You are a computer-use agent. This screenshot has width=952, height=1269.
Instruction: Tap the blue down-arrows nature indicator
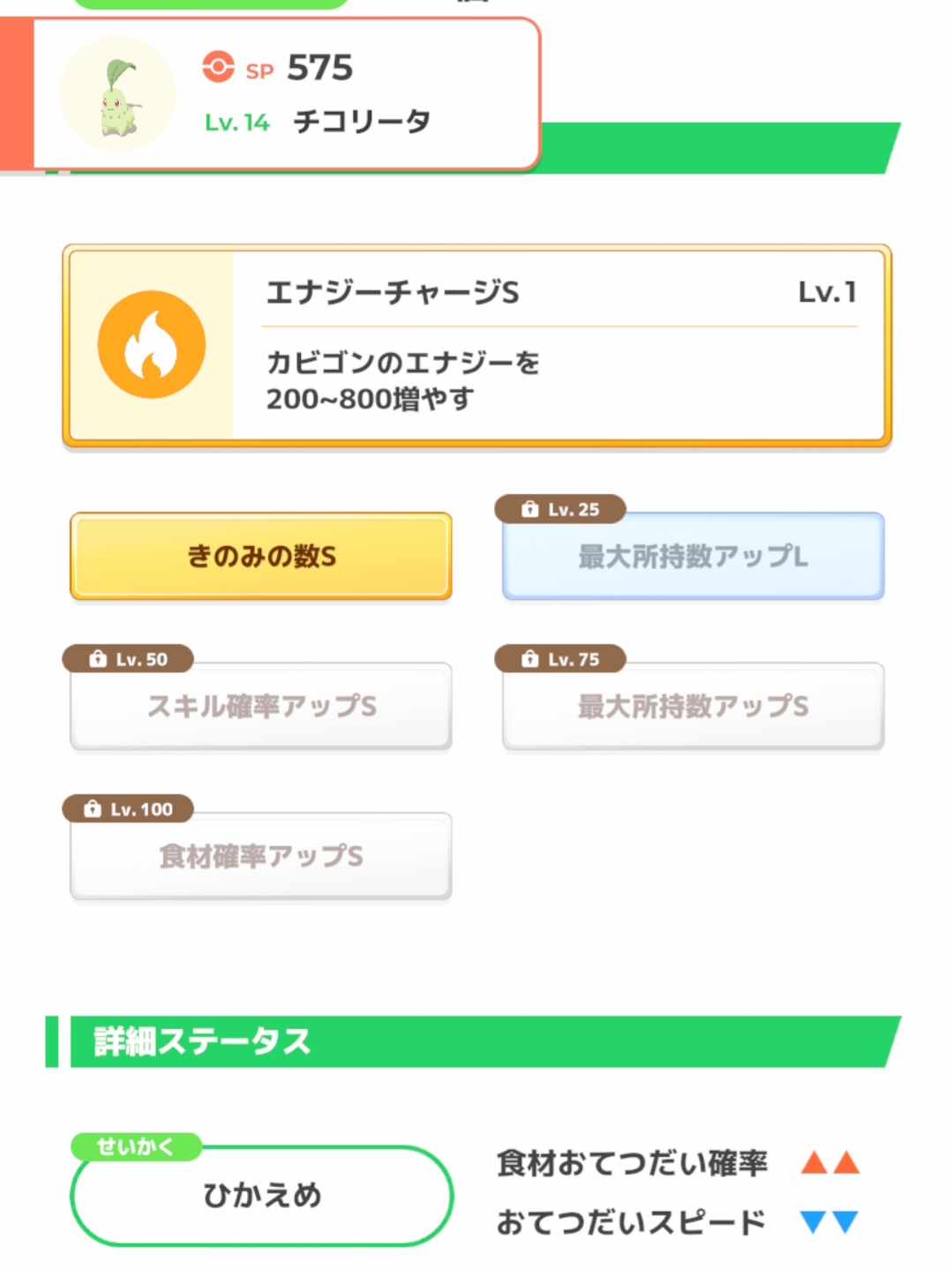pyautogui.click(x=829, y=1222)
